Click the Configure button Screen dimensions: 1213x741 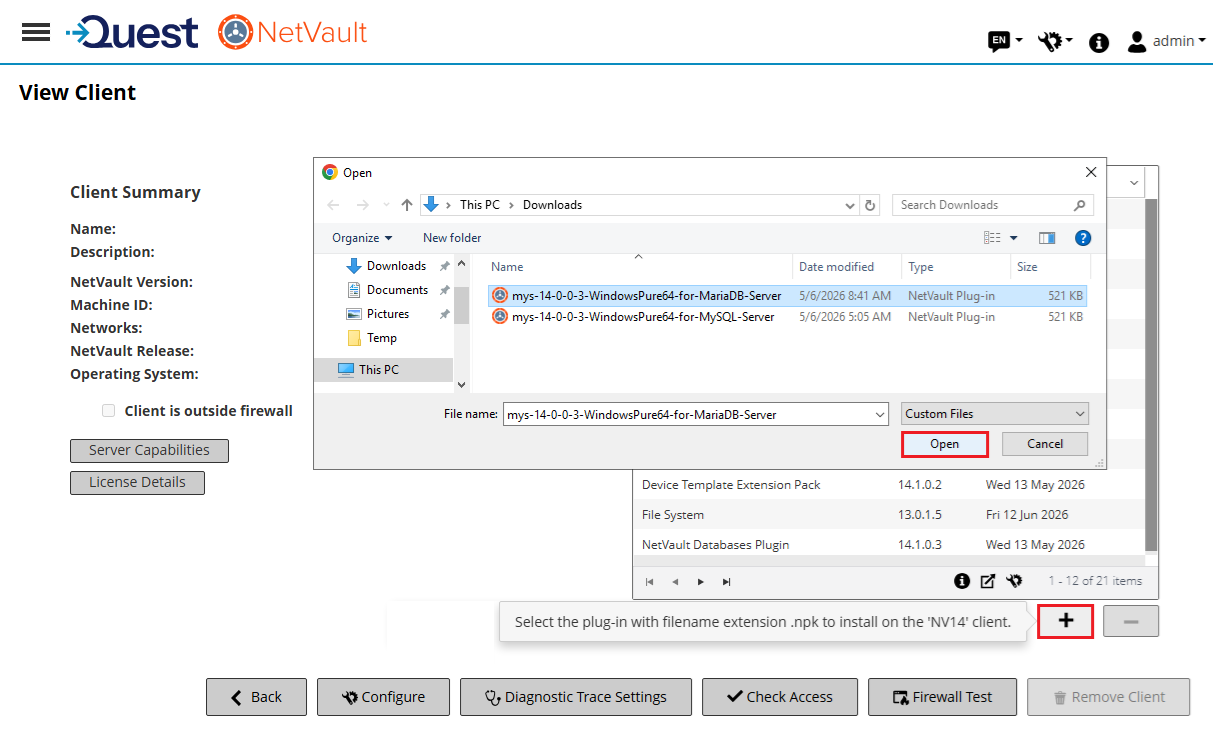point(383,697)
